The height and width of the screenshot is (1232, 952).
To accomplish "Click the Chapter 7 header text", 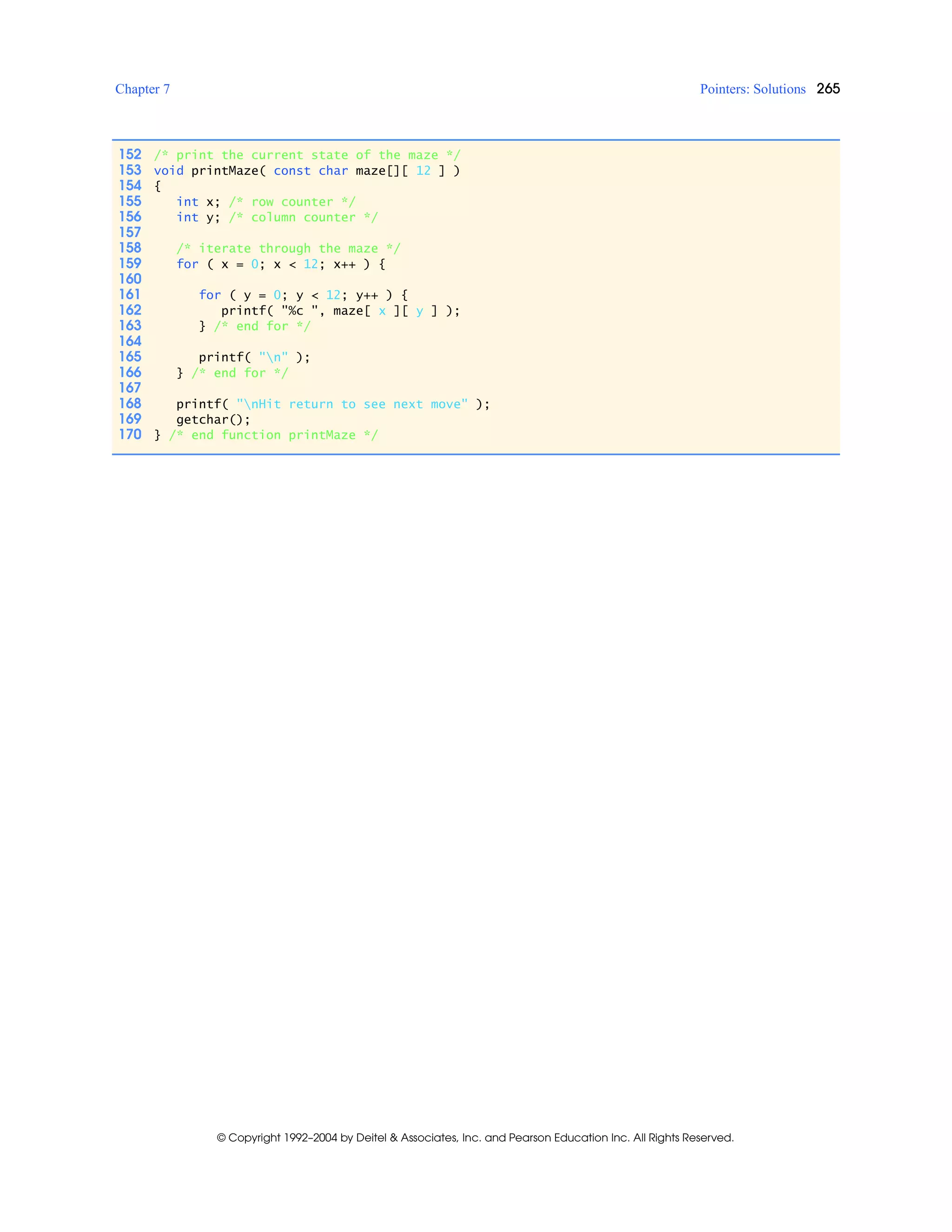I will 142,89.
